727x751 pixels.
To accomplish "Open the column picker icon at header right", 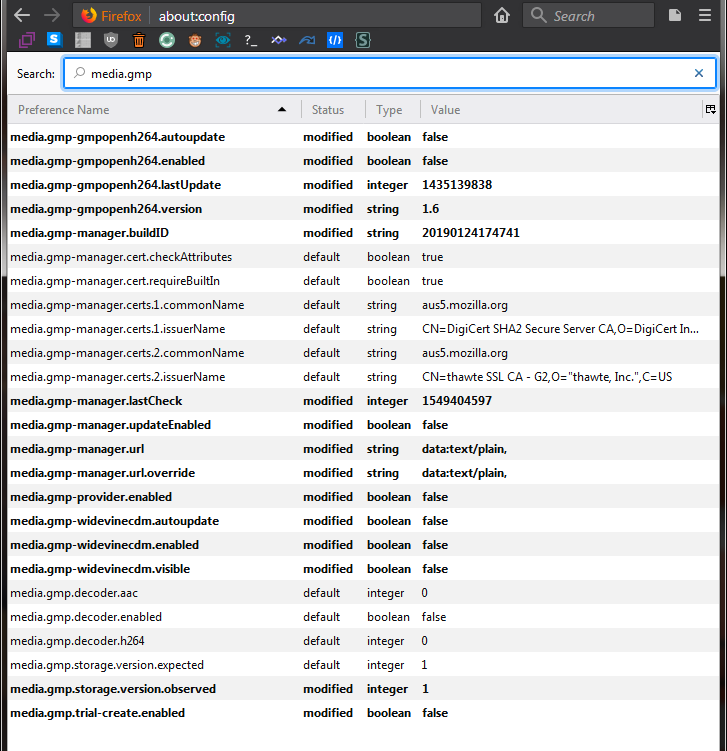I will [710, 110].
